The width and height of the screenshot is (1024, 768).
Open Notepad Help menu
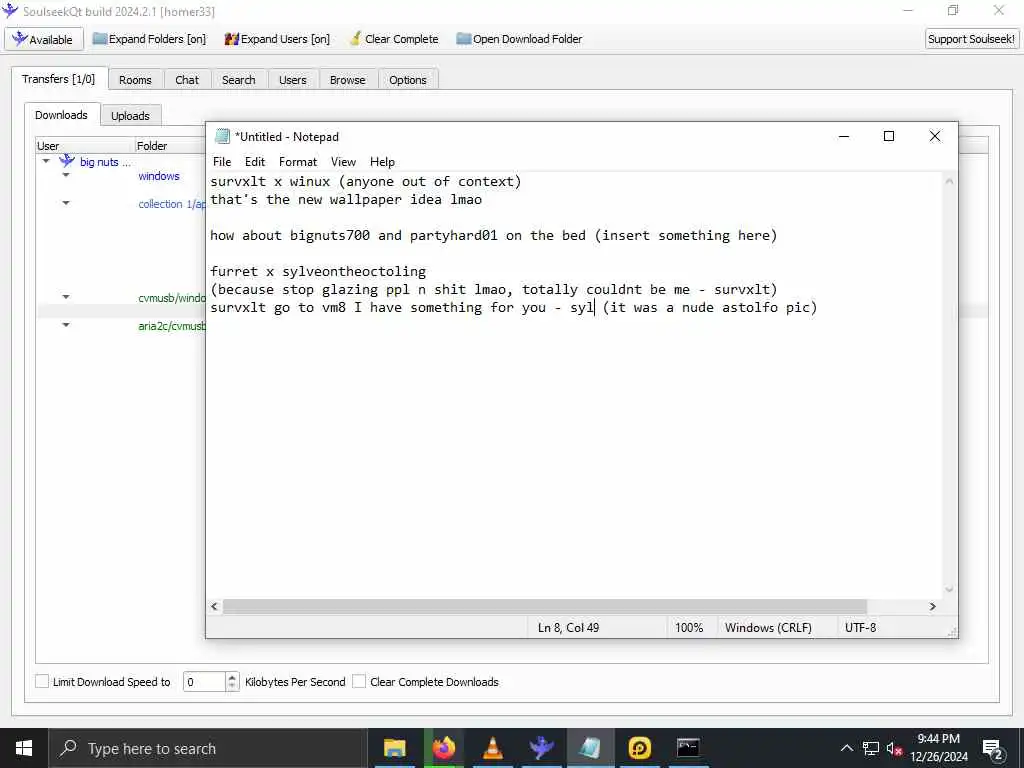pyautogui.click(x=382, y=162)
